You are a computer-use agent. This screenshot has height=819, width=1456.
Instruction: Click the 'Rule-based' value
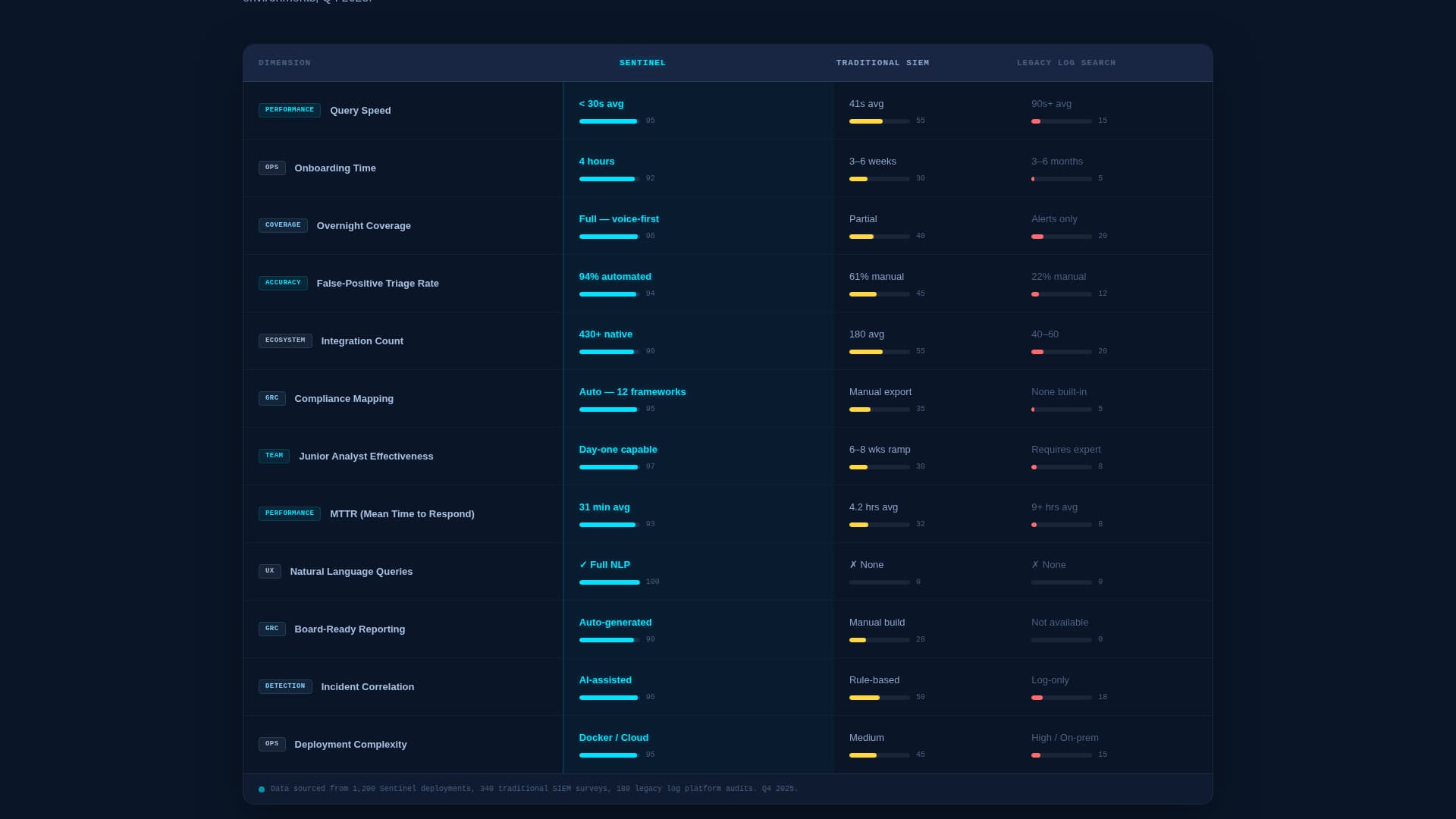click(x=874, y=680)
